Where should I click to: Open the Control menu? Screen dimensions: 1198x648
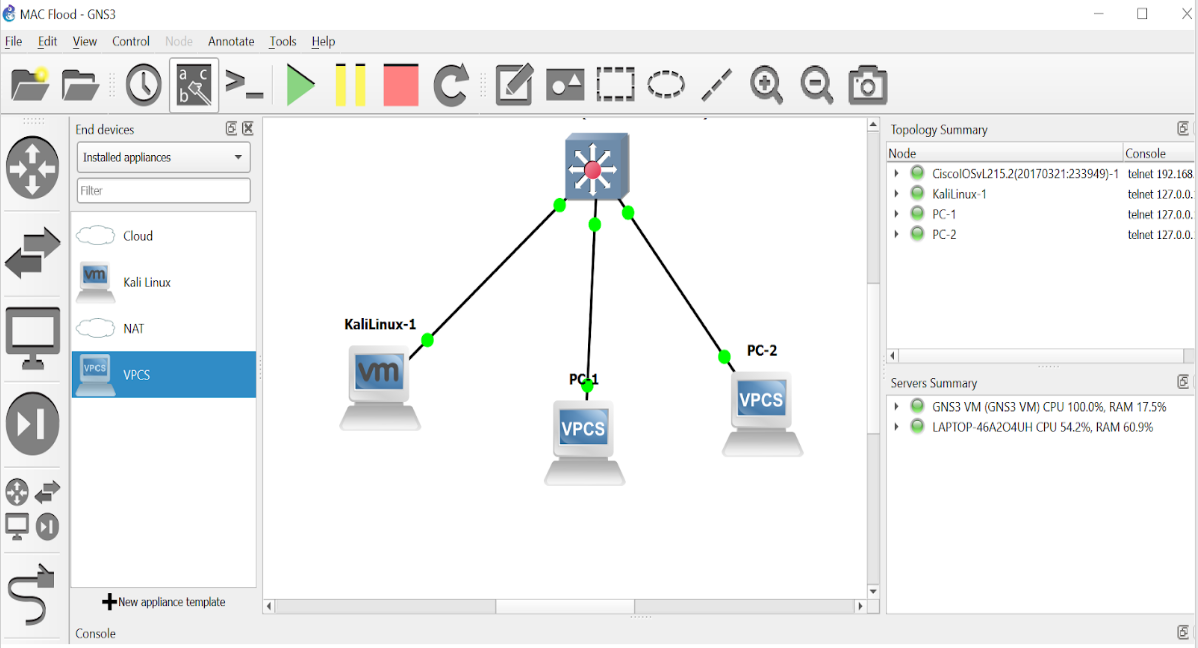click(131, 41)
